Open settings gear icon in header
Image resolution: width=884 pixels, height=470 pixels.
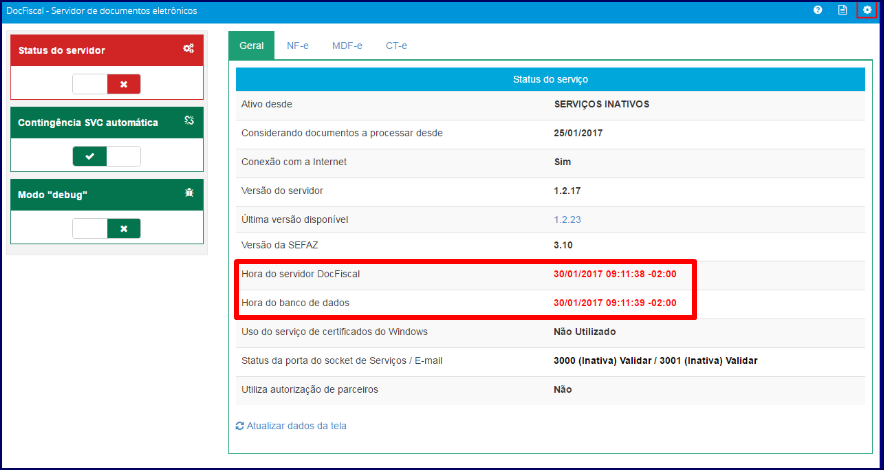(867, 10)
